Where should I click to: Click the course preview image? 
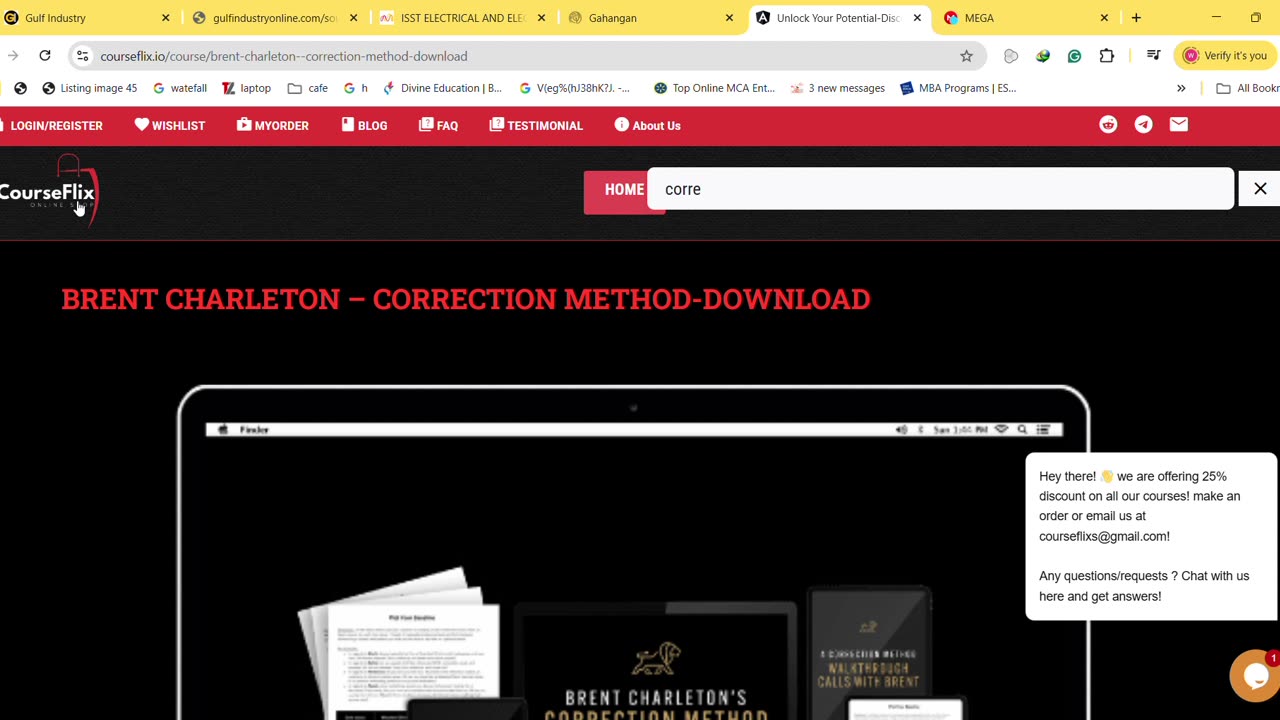(633, 552)
